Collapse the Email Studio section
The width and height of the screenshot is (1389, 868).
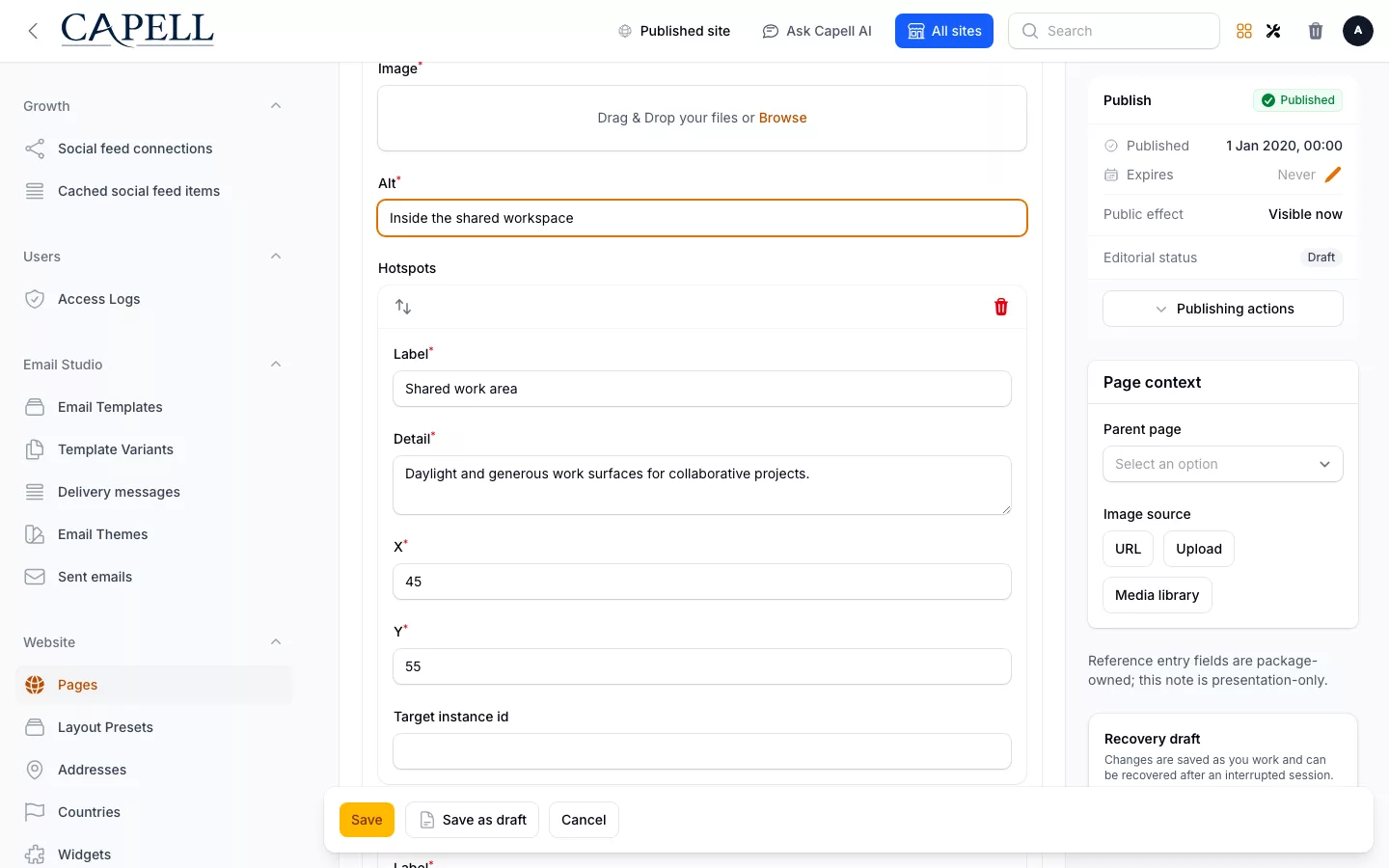click(276, 365)
